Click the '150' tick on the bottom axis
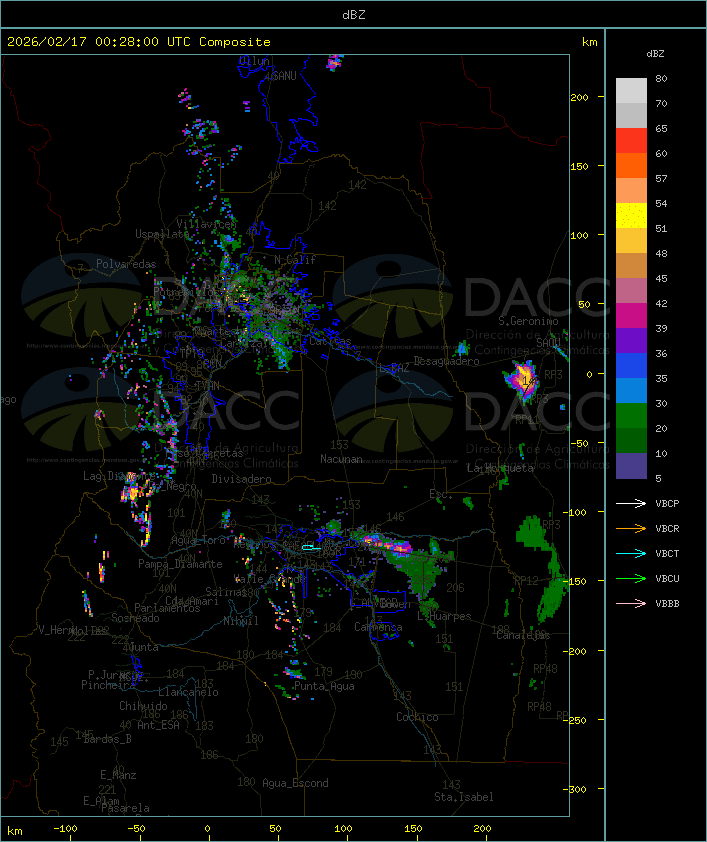The image size is (707, 842). coord(413,829)
